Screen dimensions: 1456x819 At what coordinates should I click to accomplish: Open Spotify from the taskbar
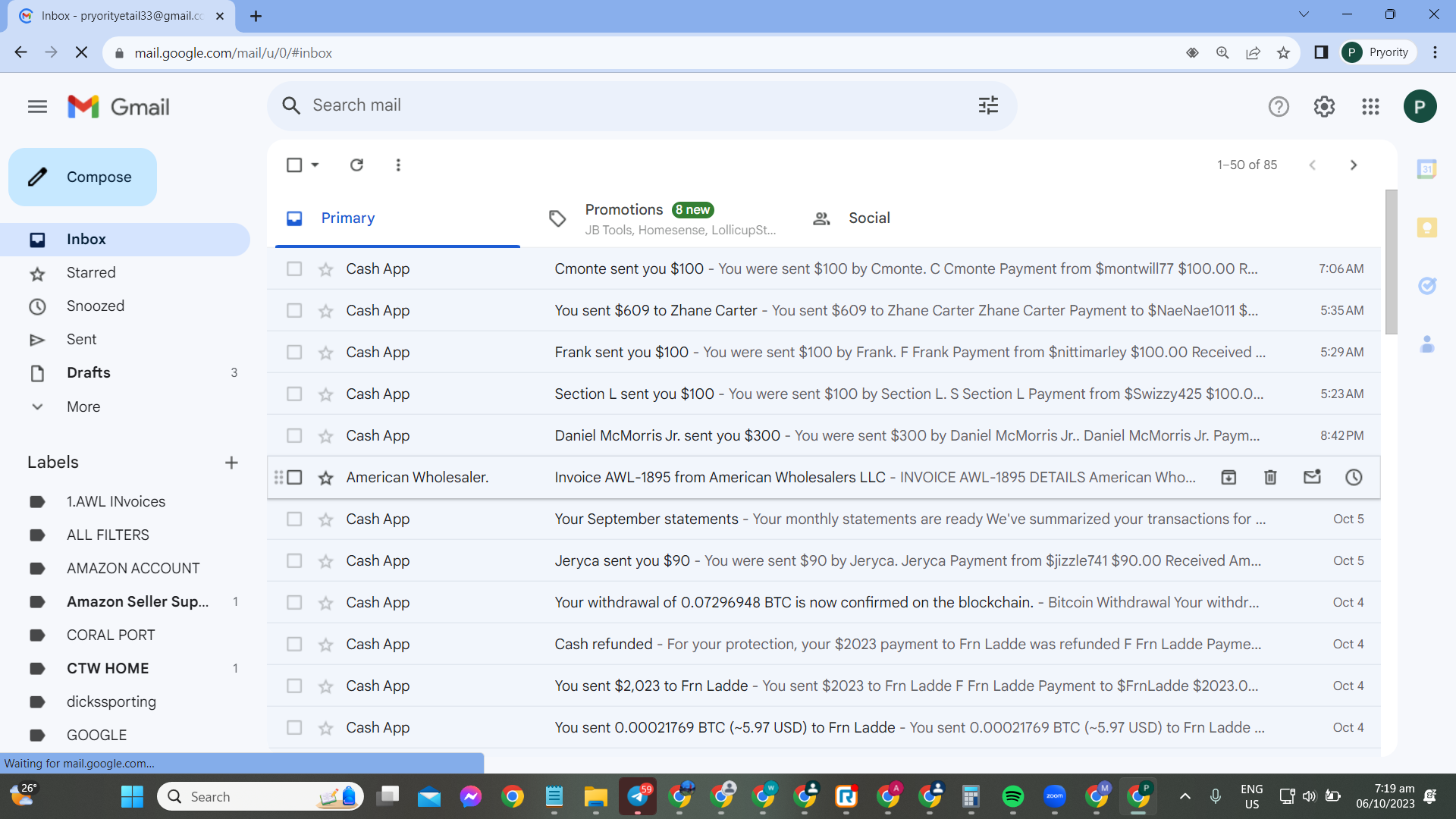1012,796
